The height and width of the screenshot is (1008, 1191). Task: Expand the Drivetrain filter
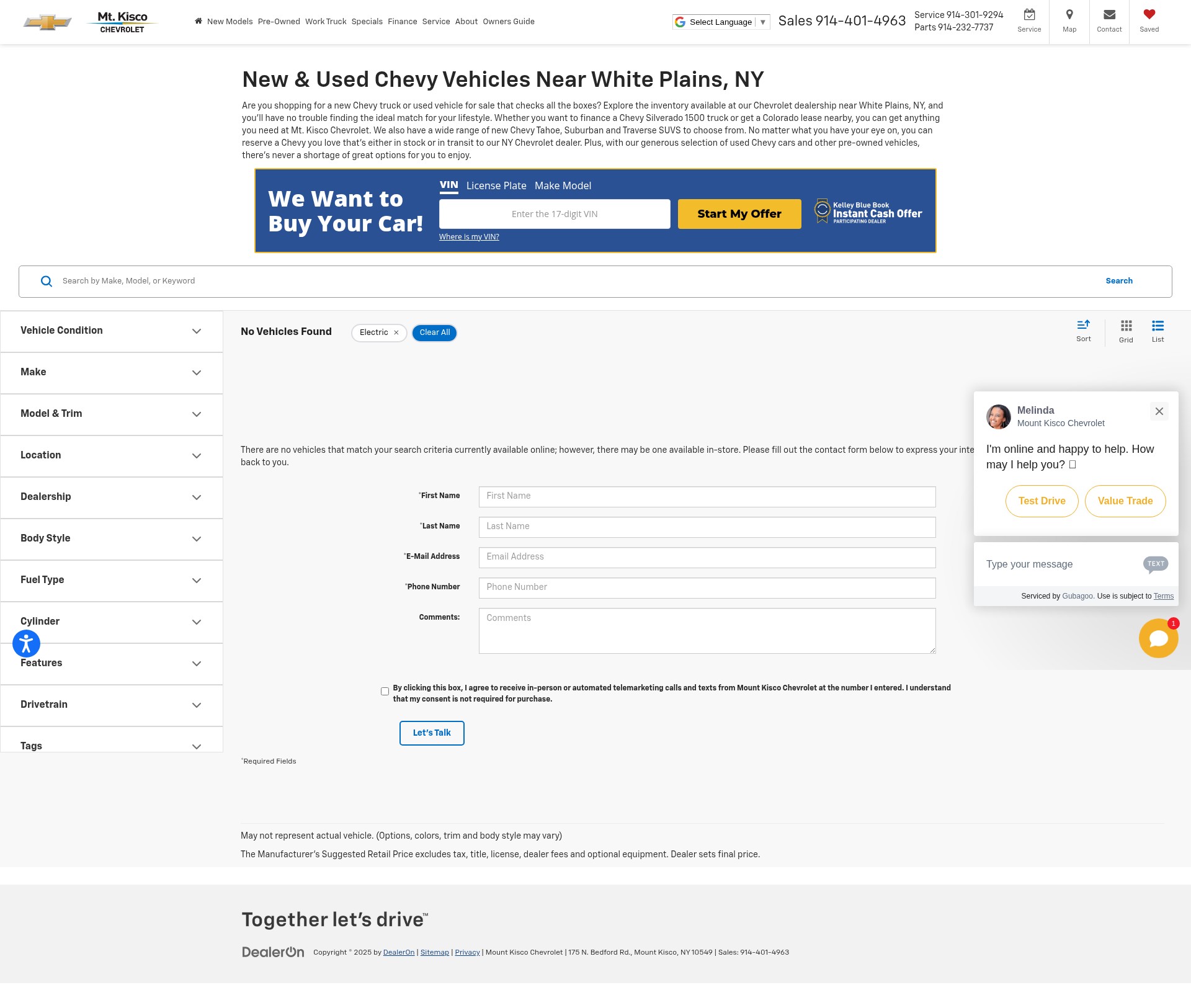coord(112,705)
